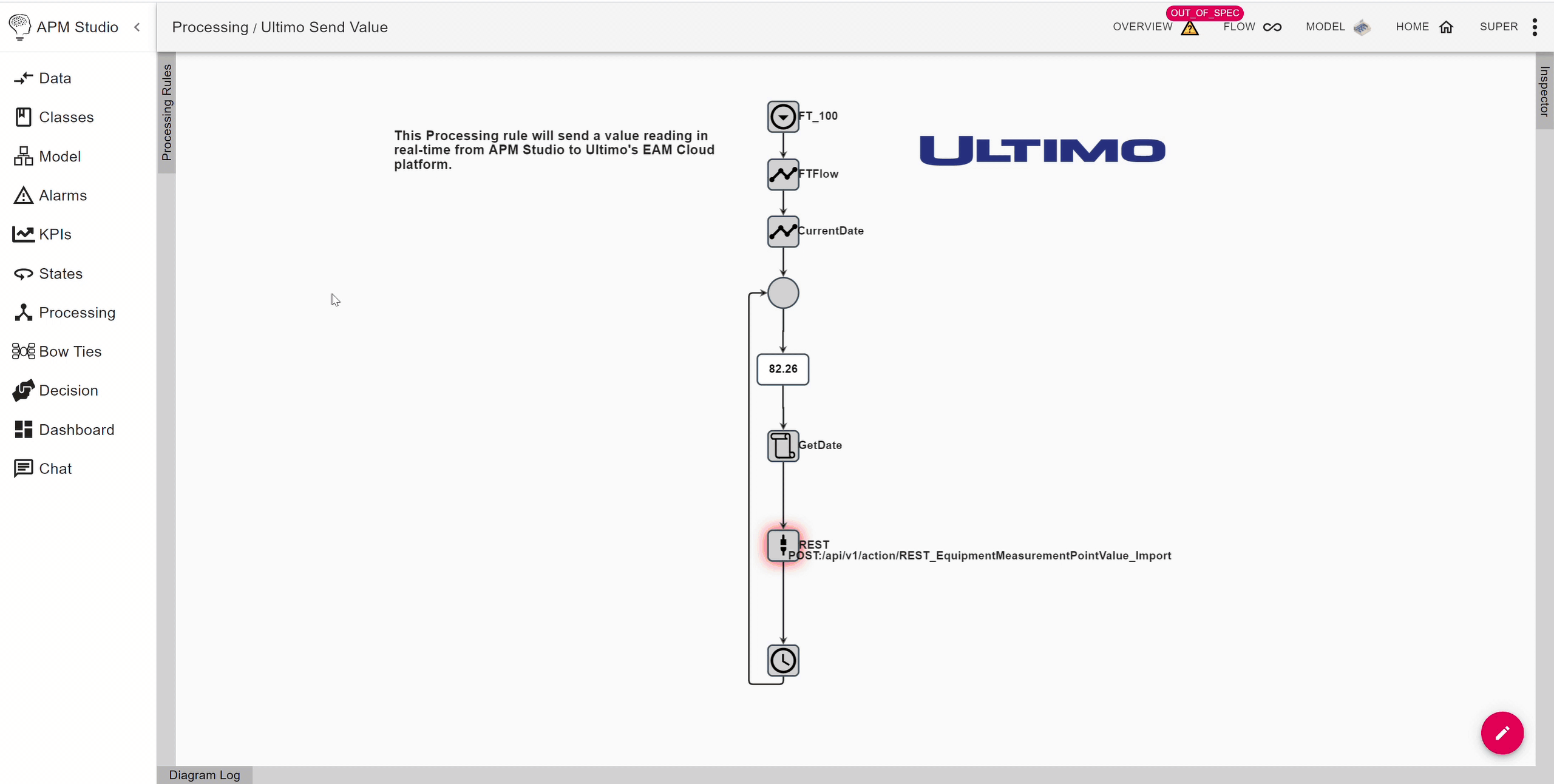Click the Processing branch icon

(x=23, y=313)
